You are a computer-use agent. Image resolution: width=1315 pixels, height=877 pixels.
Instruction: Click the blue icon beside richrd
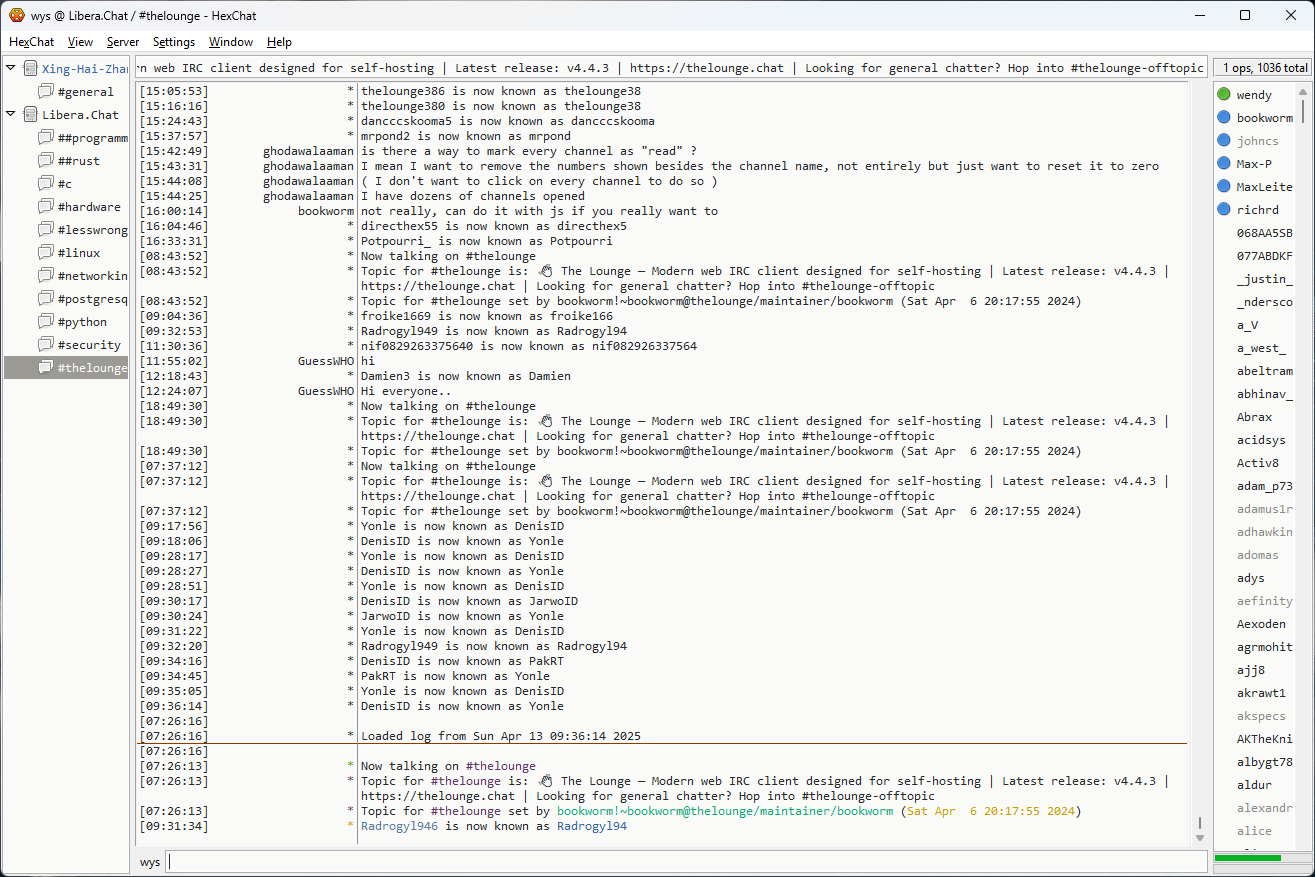coord(1224,210)
